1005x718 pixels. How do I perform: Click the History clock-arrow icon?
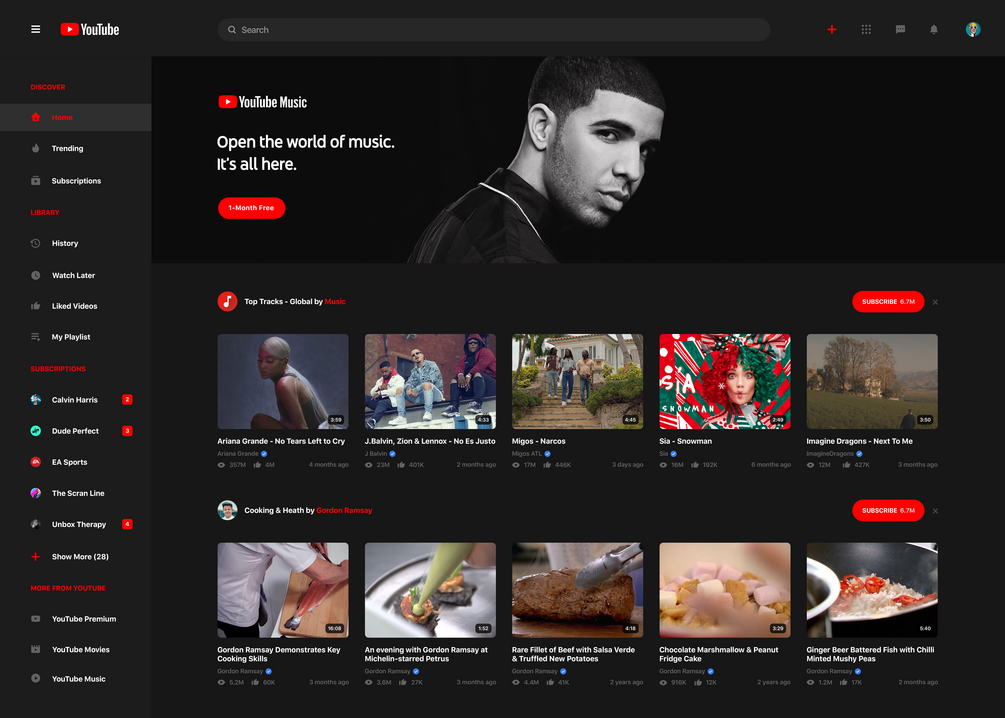36,243
